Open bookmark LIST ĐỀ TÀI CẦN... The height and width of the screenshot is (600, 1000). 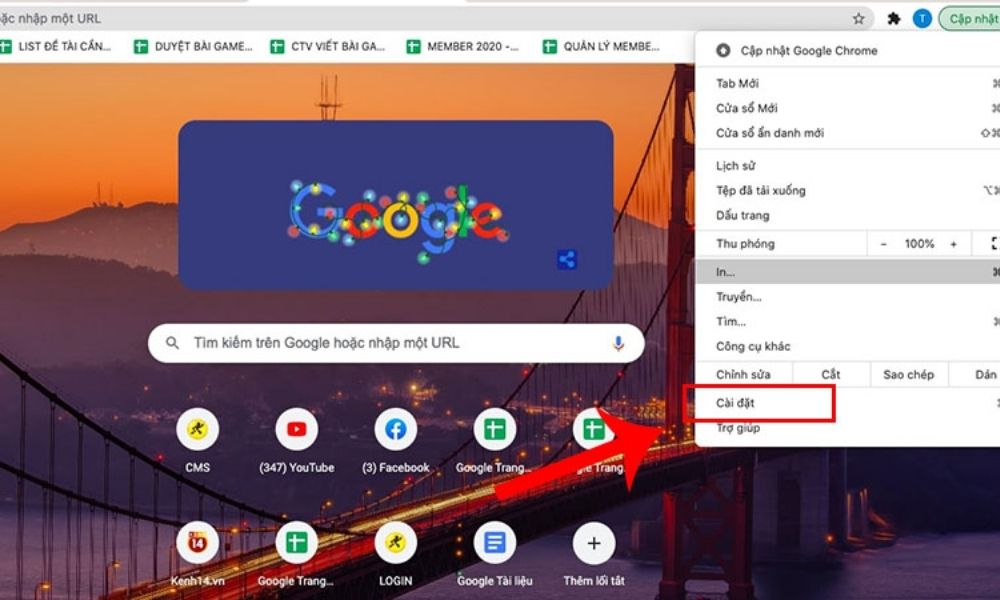55,46
